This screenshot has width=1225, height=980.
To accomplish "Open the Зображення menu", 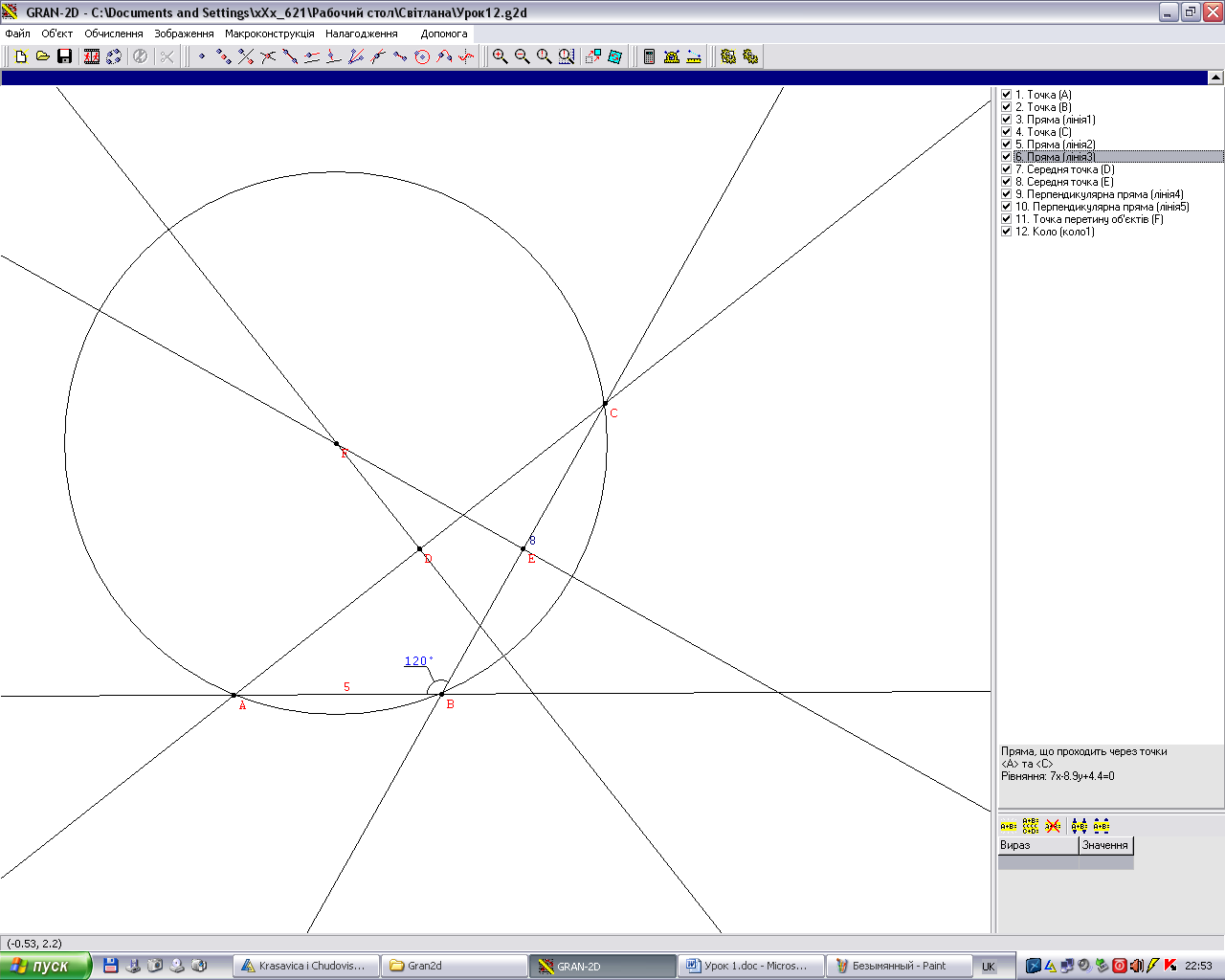I will (184, 33).
